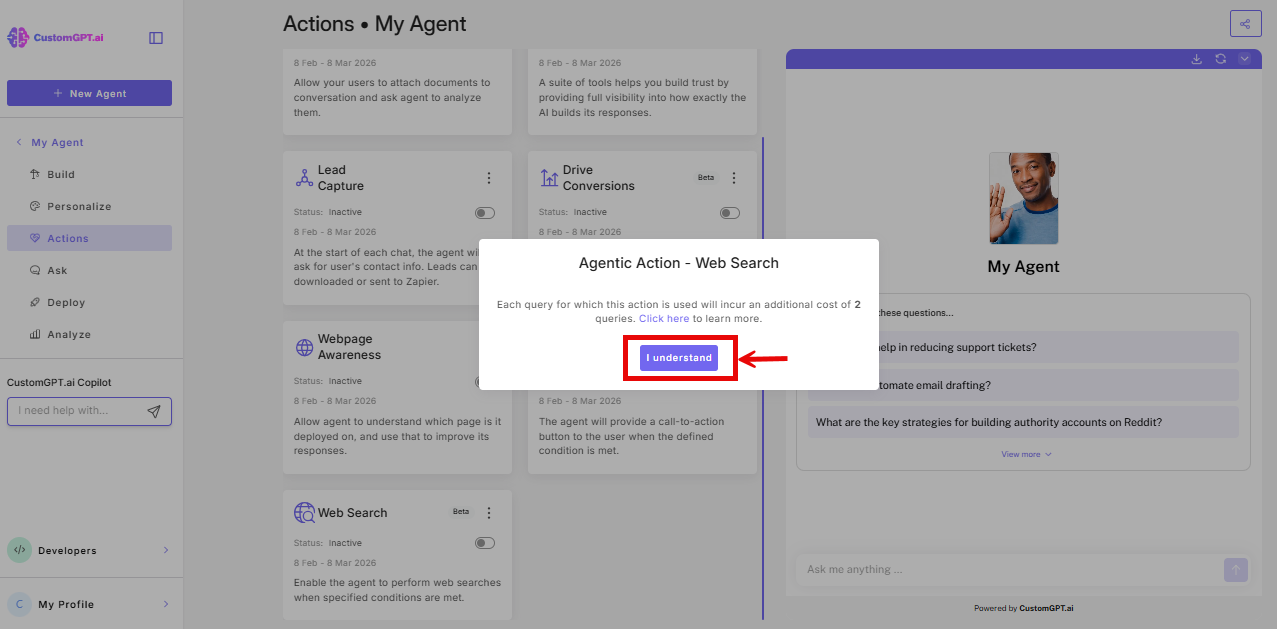Click the Developers code icon
The width and height of the screenshot is (1277, 629).
(20, 550)
